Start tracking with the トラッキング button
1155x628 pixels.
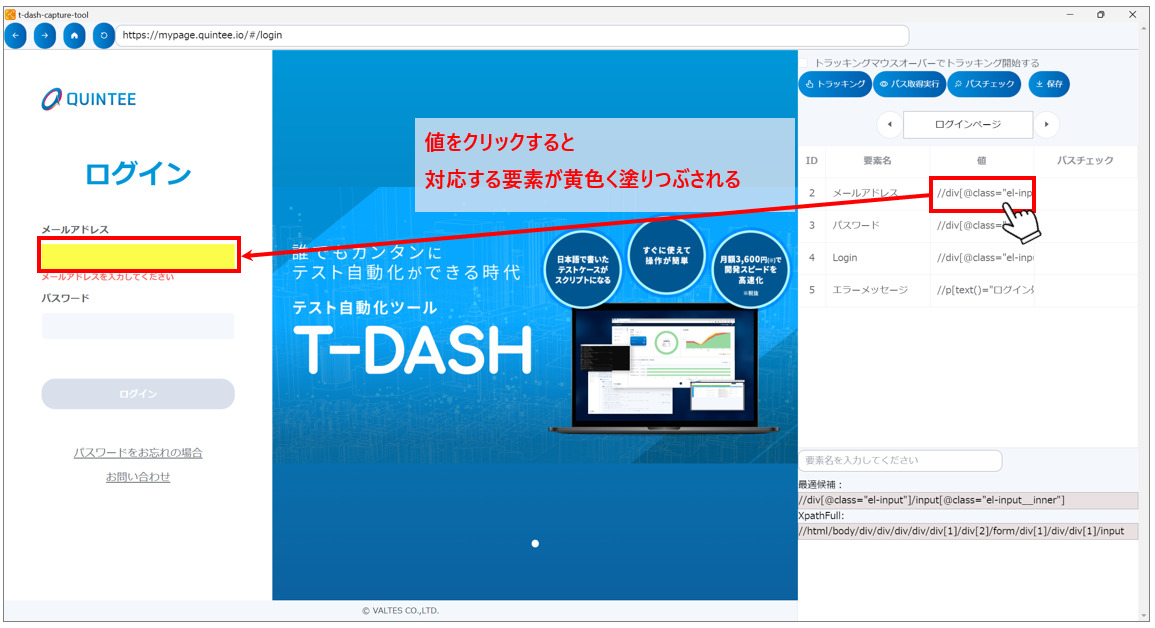(x=835, y=85)
